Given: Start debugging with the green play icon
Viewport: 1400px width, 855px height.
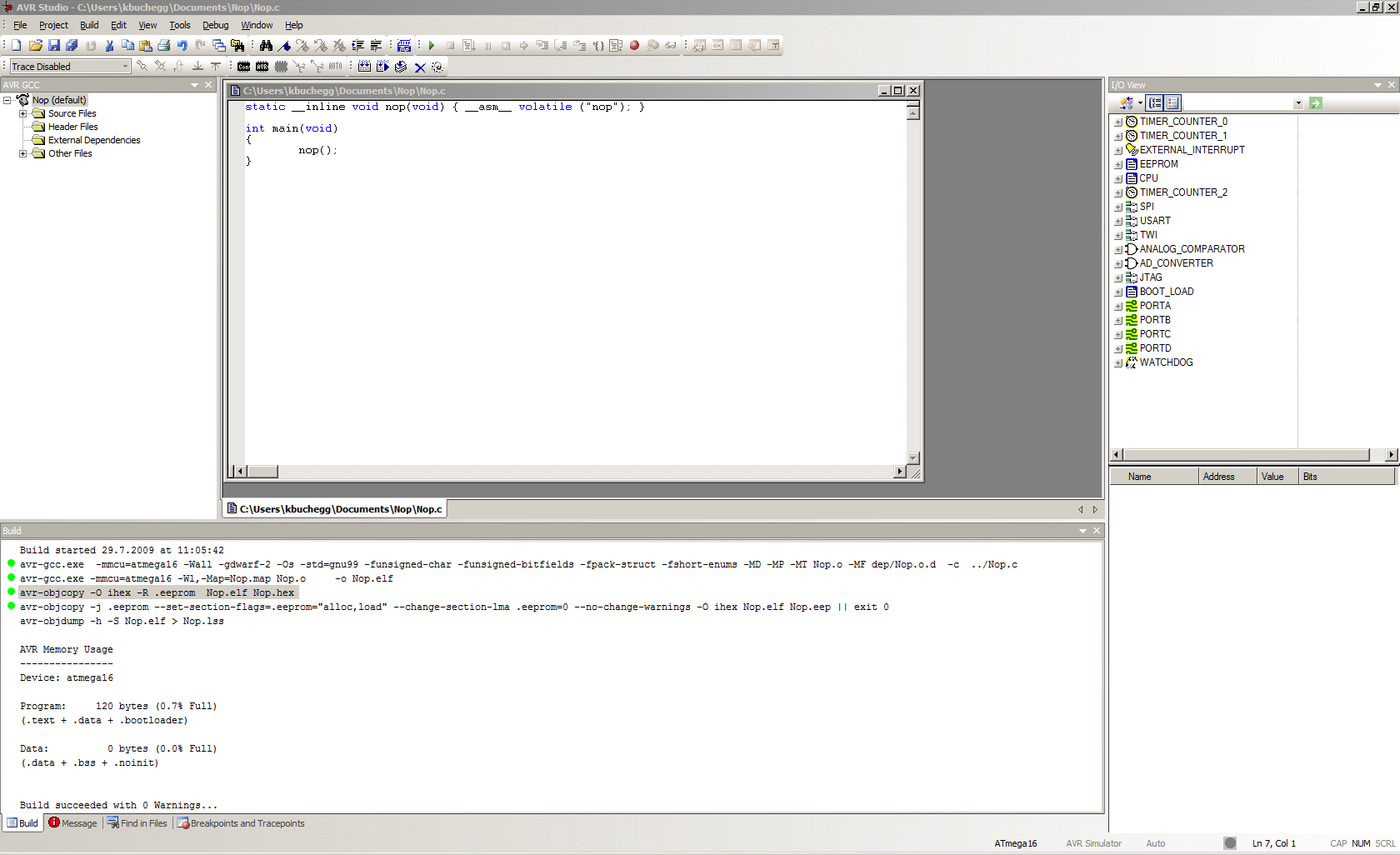Looking at the screenshot, I should 432,45.
